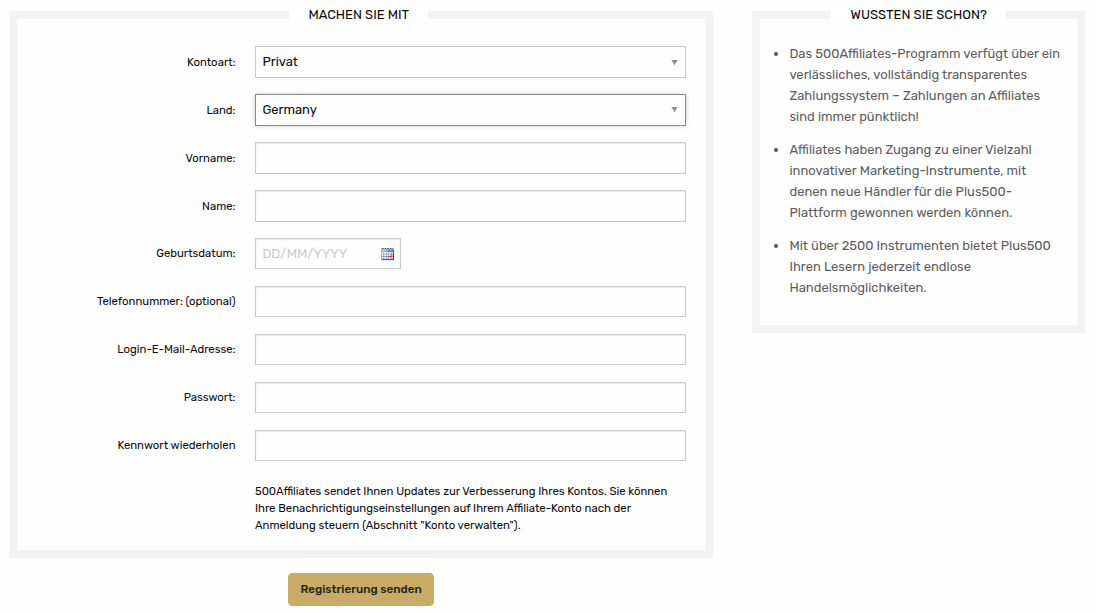The height and width of the screenshot is (613, 1096).
Task: Click into the Vorname input field
Action: pos(470,157)
